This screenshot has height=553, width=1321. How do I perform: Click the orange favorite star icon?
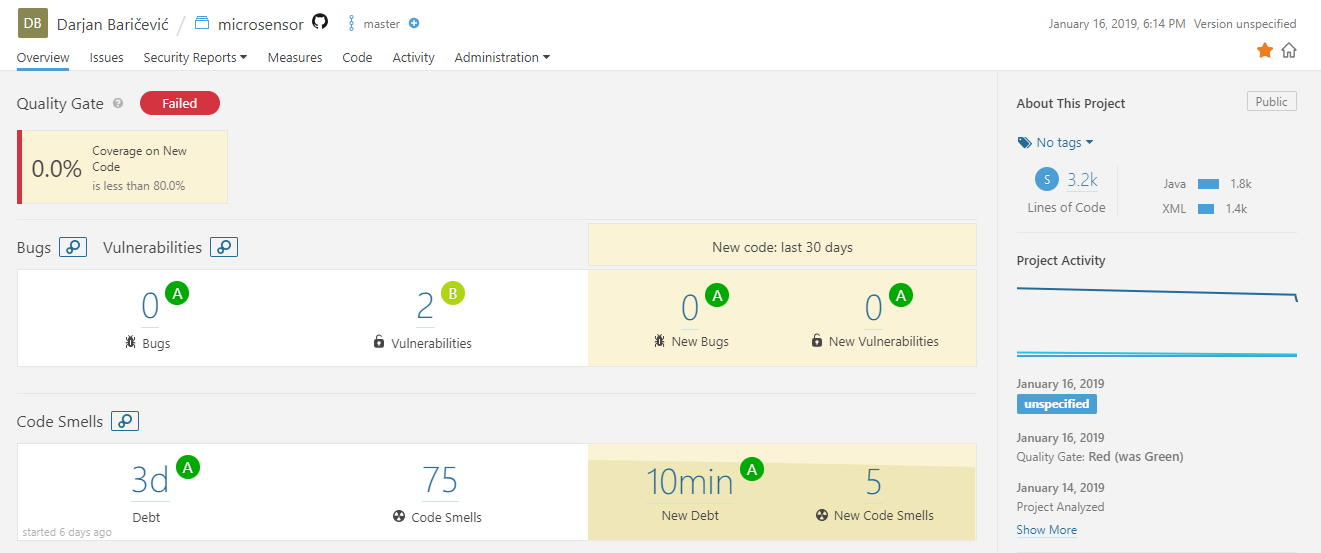pos(1265,50)
